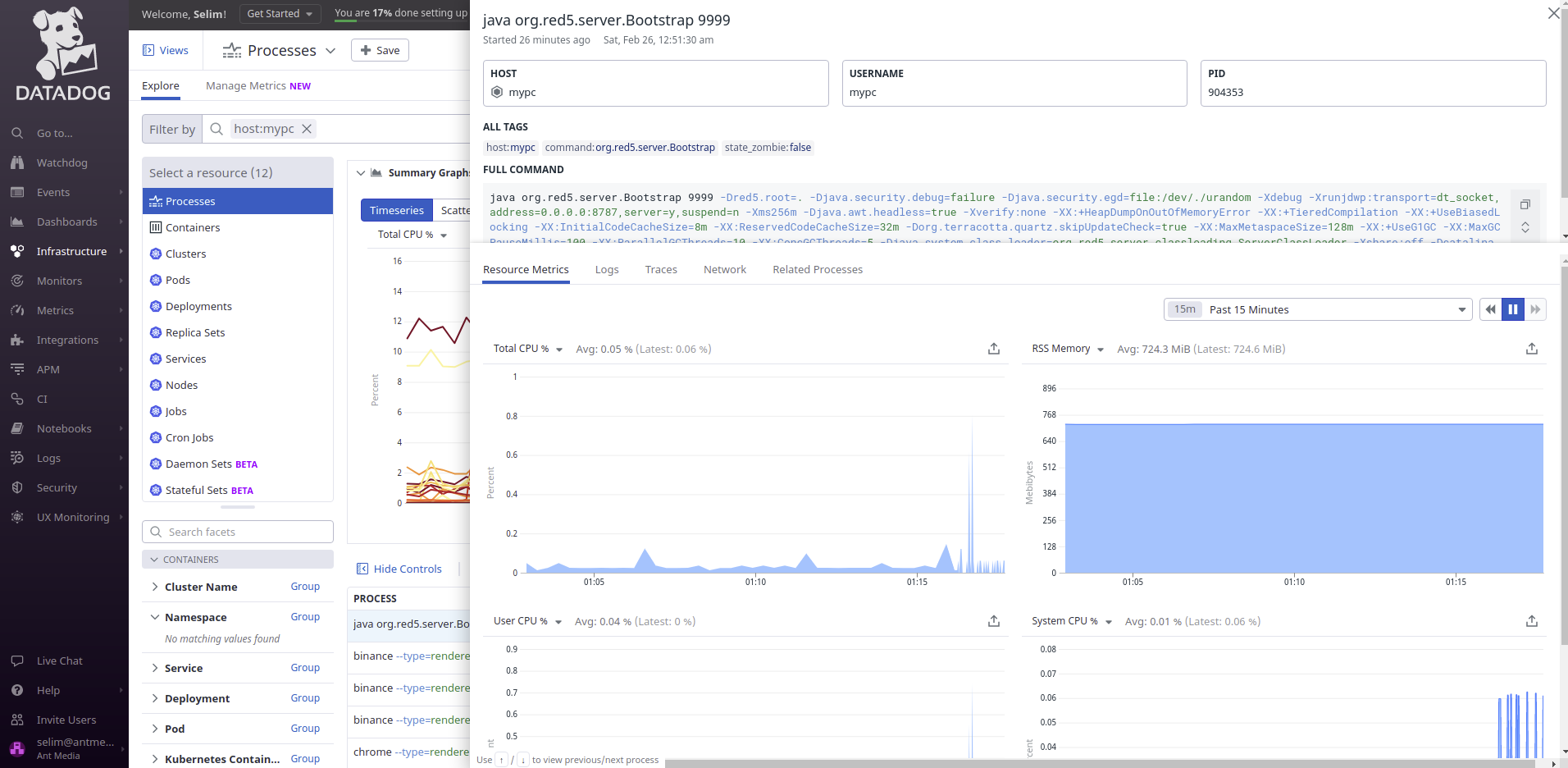1568x768 pixels.
Task: Open Live Chat bubble icon
Action: 17,661
